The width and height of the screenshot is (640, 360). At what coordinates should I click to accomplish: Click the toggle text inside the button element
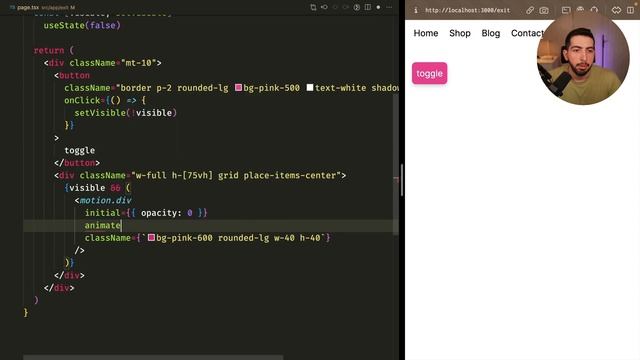80,150
